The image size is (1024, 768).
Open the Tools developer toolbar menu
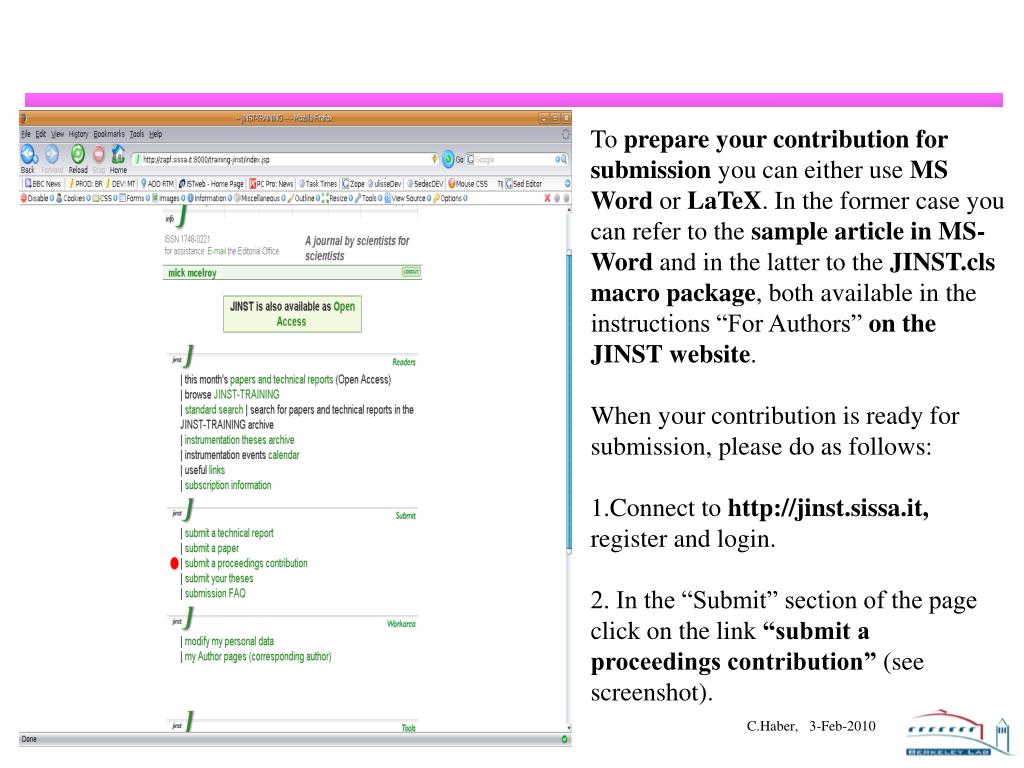tap(368, 198)
